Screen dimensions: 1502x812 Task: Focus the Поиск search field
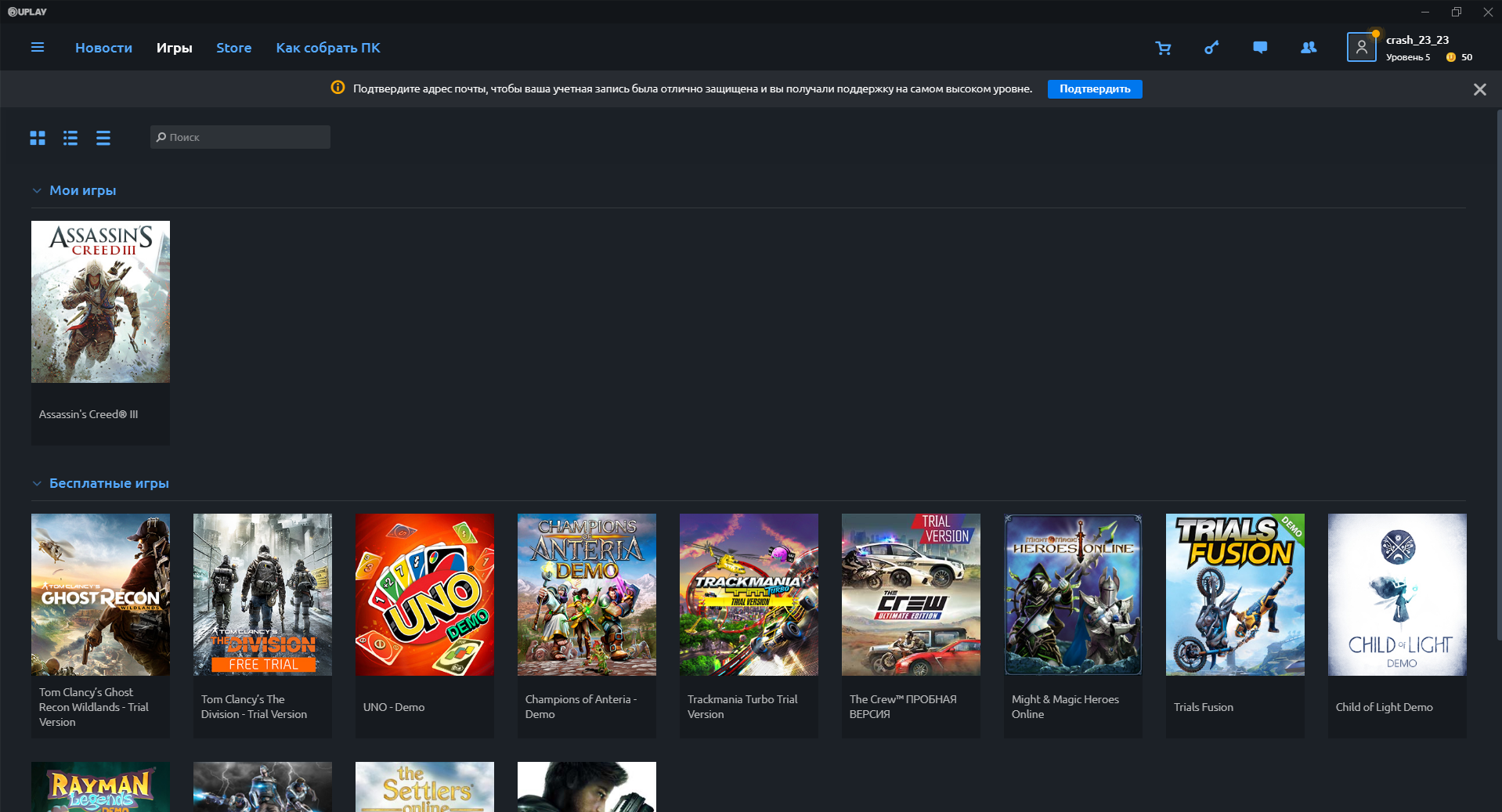(240, 137)
